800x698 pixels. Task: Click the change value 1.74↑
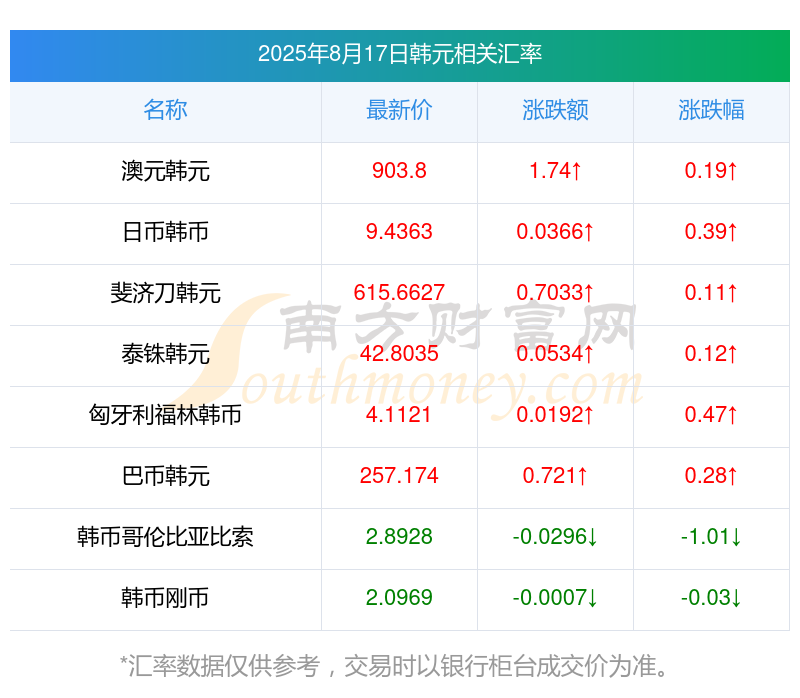pyautogui.click(x=555, y=171)
